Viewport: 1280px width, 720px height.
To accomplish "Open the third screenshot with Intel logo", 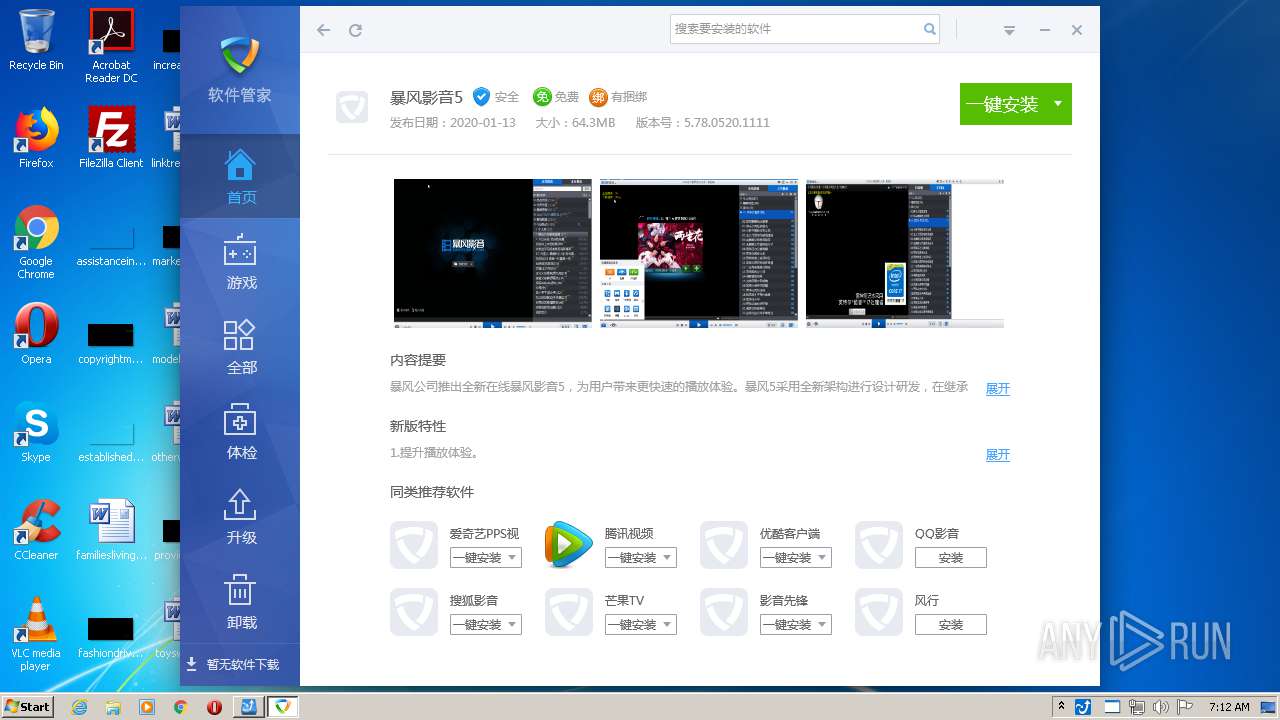I will click(x=905, y=254).
